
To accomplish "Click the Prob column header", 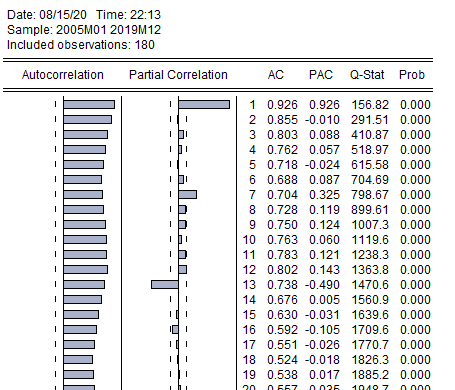I will click(412, 75).
